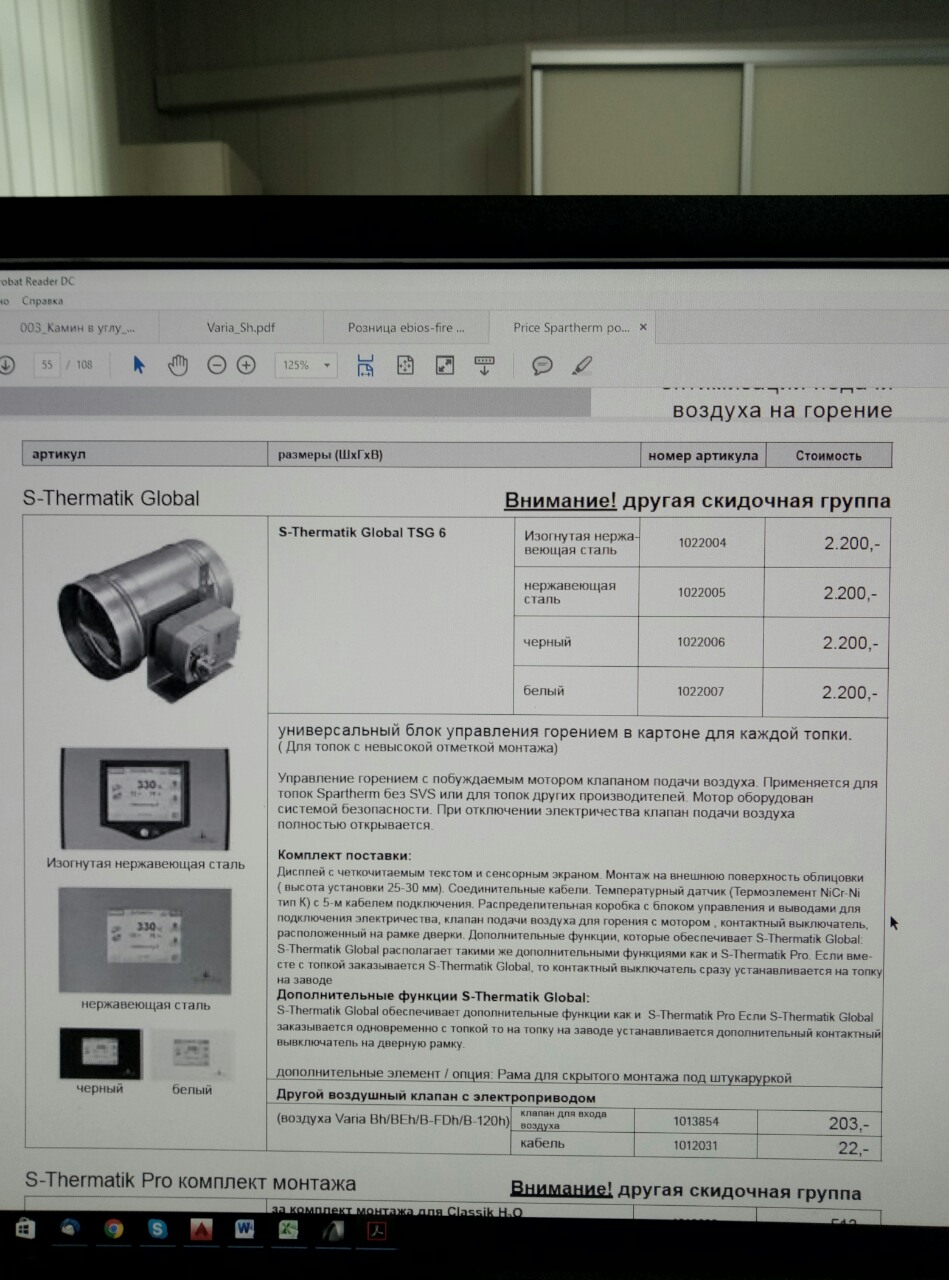
Task: Click the price 22,-
Action: [853, 1148]
